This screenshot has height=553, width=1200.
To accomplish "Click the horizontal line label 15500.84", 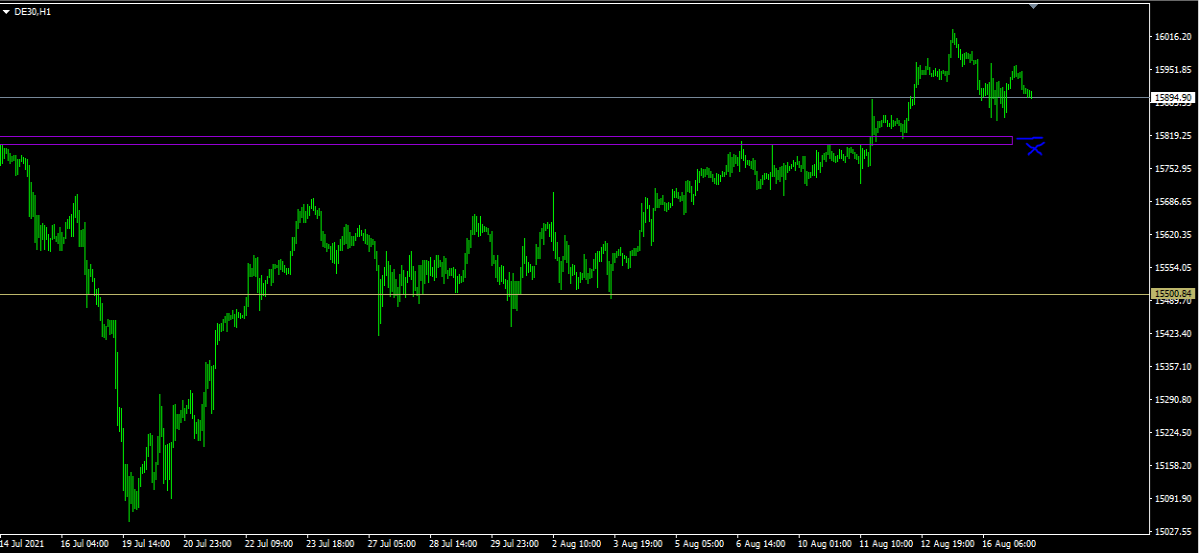I will (1174, 294).
